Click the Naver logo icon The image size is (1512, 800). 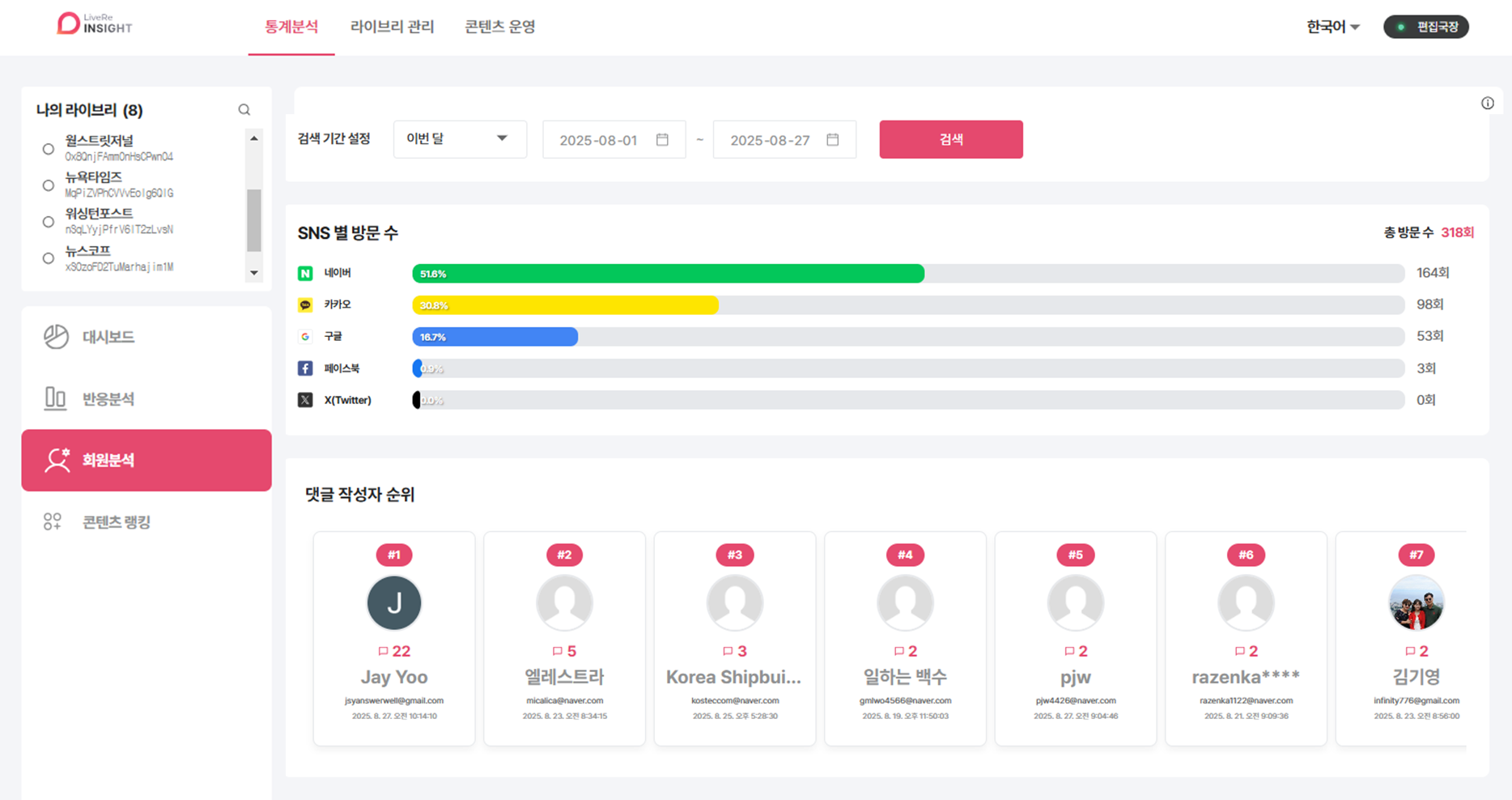pos(305,274)
